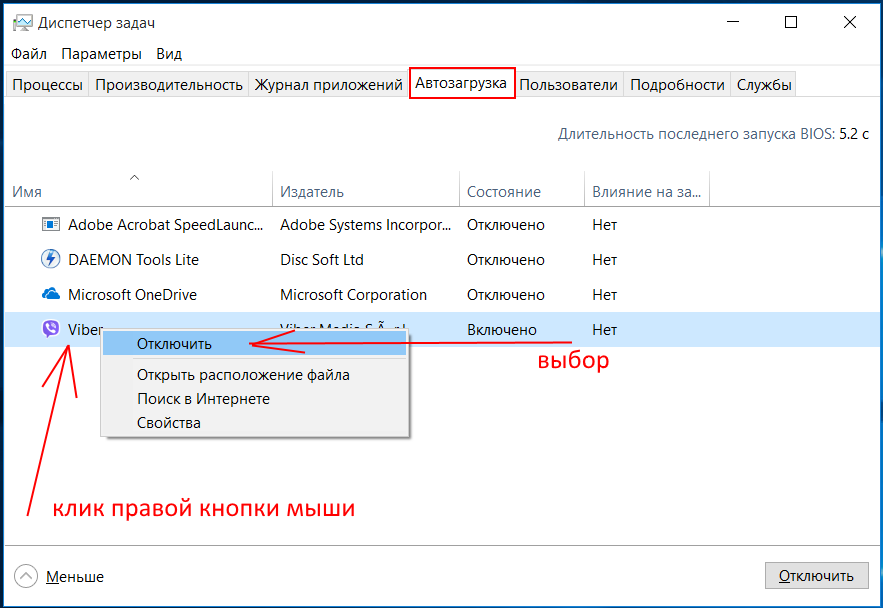
Task: Sort by the Влияние на за... column header
Action: [x=647, y=189]
